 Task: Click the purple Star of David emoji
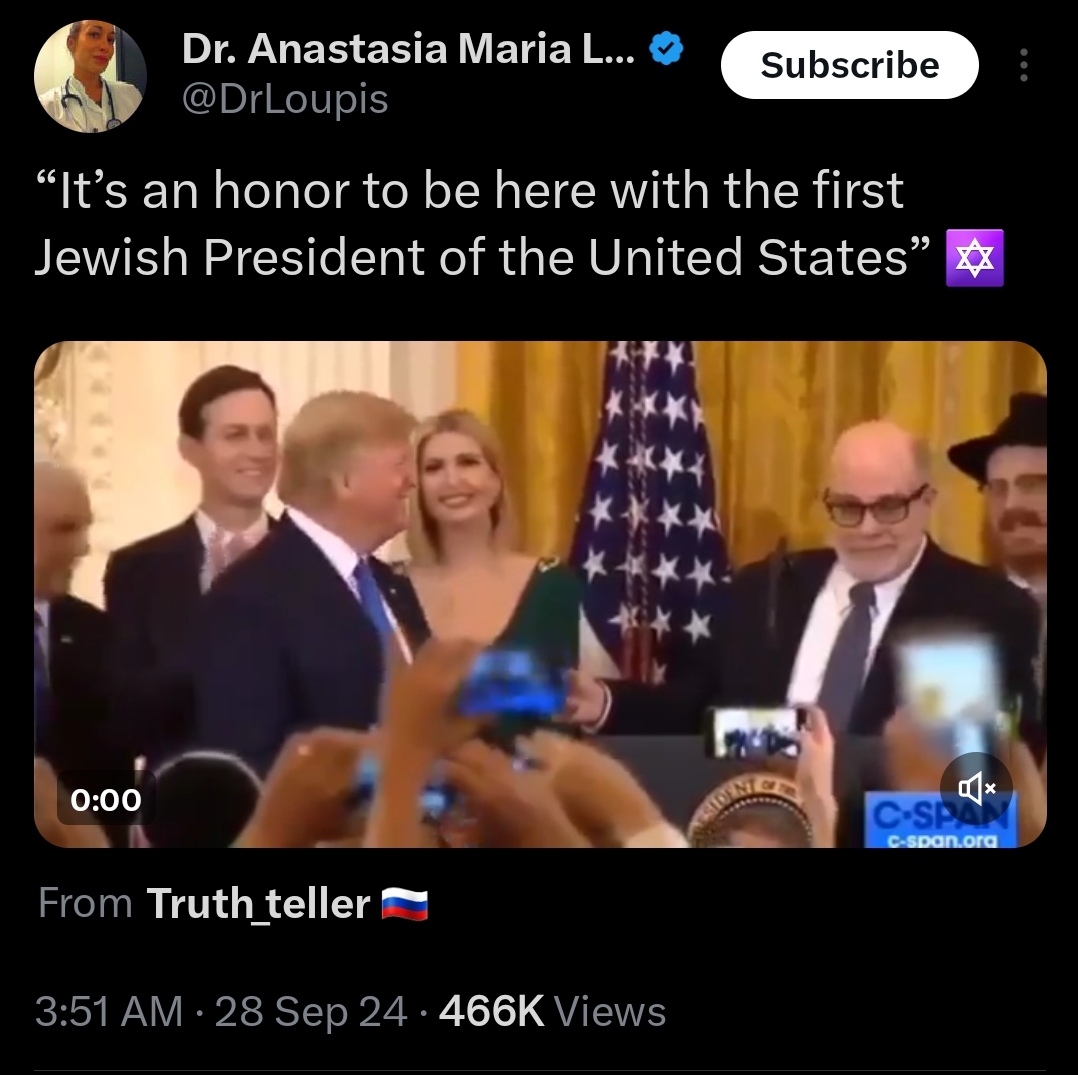tap(975, 258)
